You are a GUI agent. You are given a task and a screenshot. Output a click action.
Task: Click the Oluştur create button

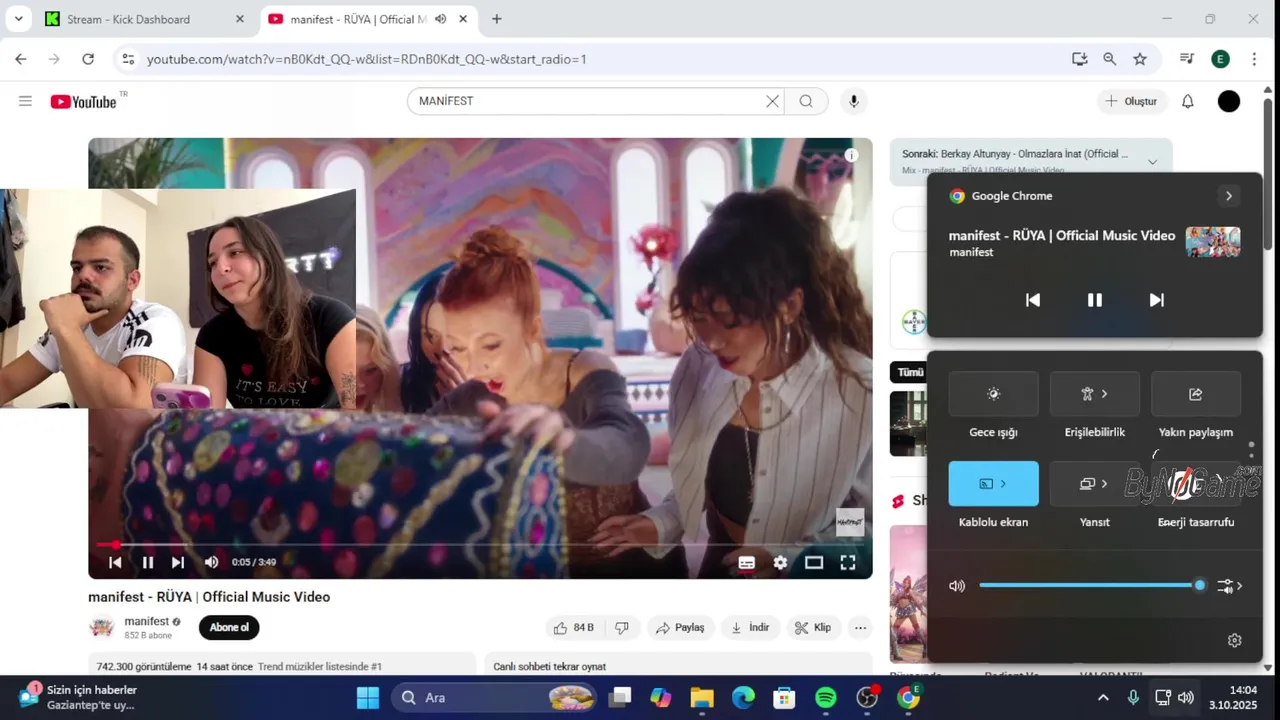[x=1131, y=101]
